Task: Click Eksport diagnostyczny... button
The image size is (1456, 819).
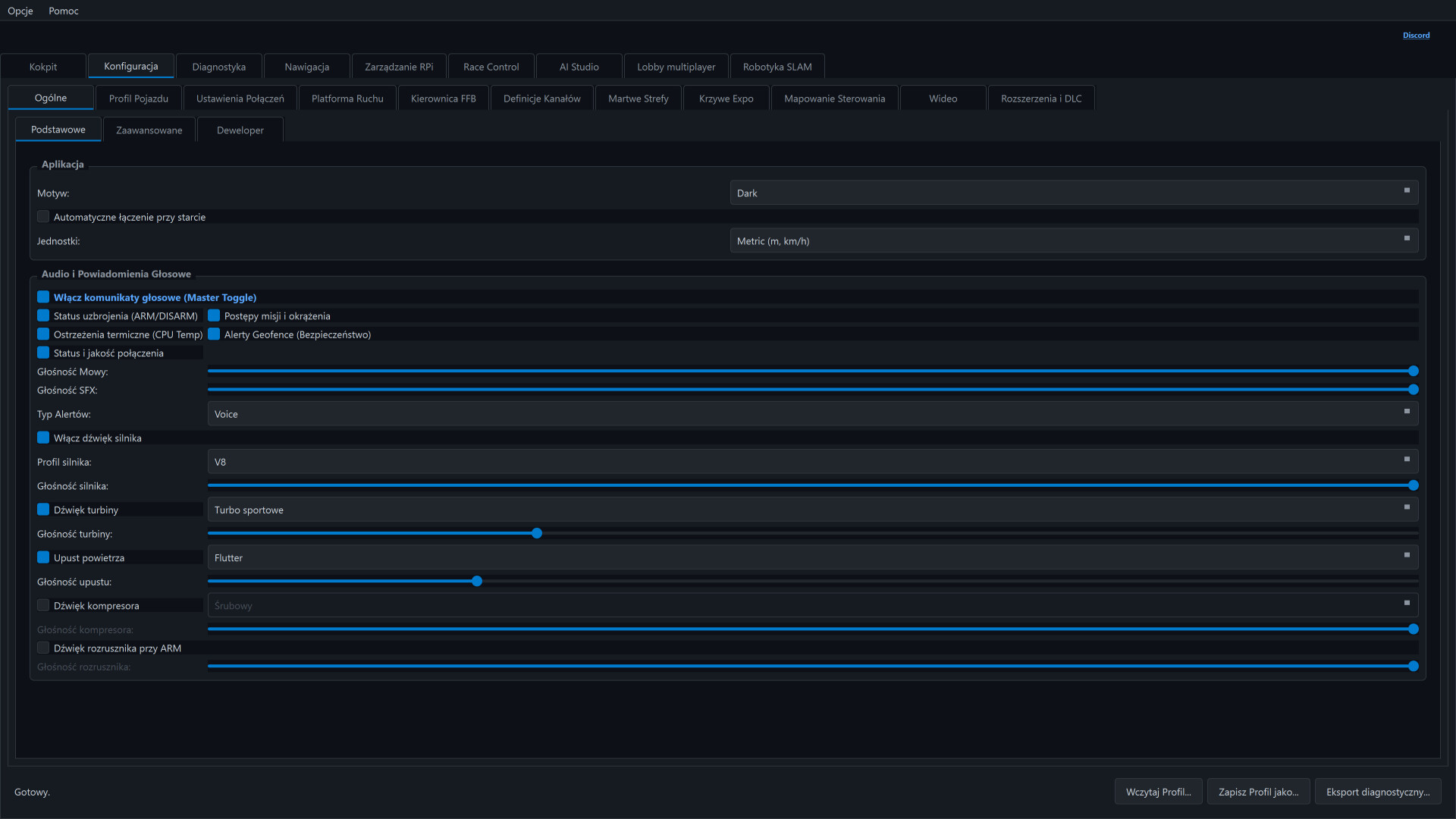Action: tap(1378, 792)
